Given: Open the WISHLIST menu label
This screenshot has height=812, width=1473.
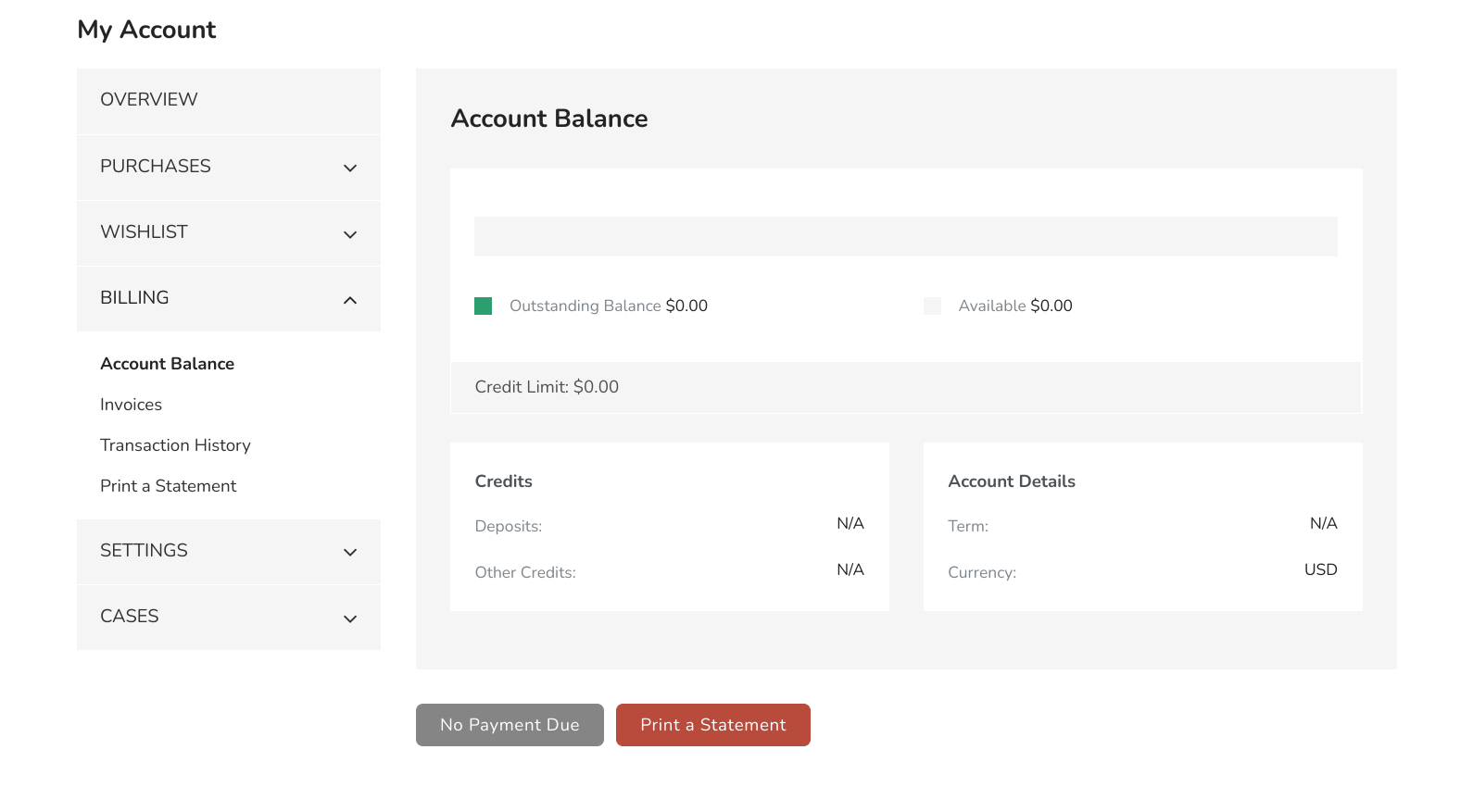Looking at the screenshot, I should 144,232.
